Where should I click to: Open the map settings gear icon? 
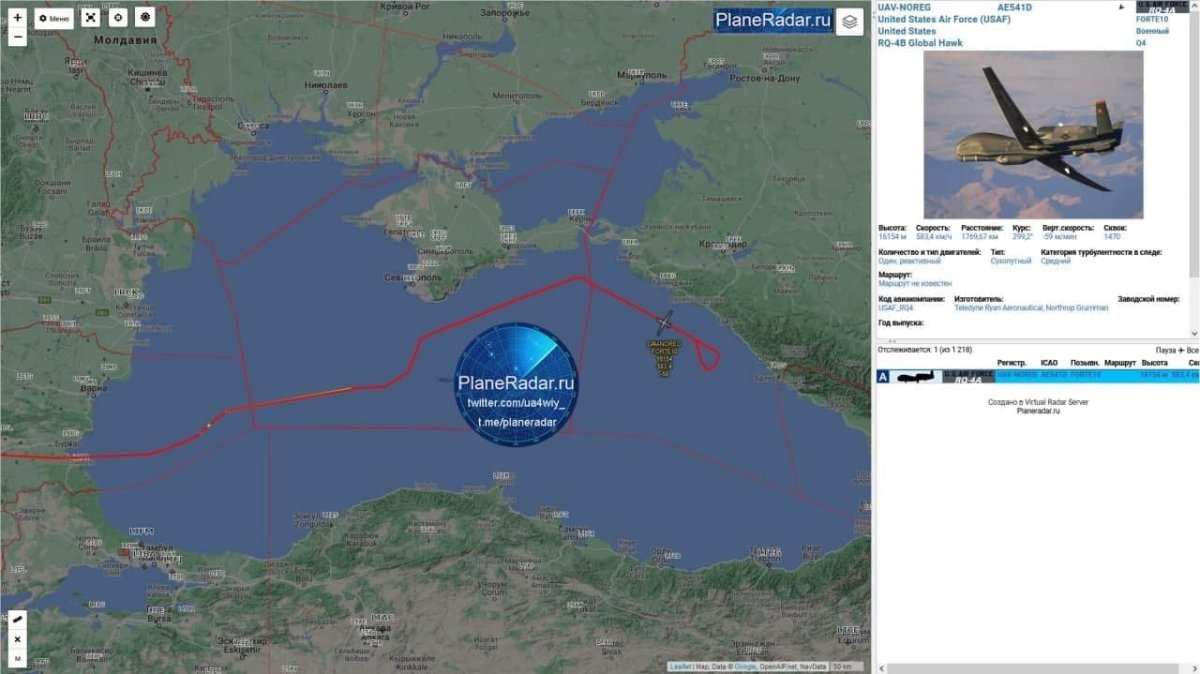(146, 18)
